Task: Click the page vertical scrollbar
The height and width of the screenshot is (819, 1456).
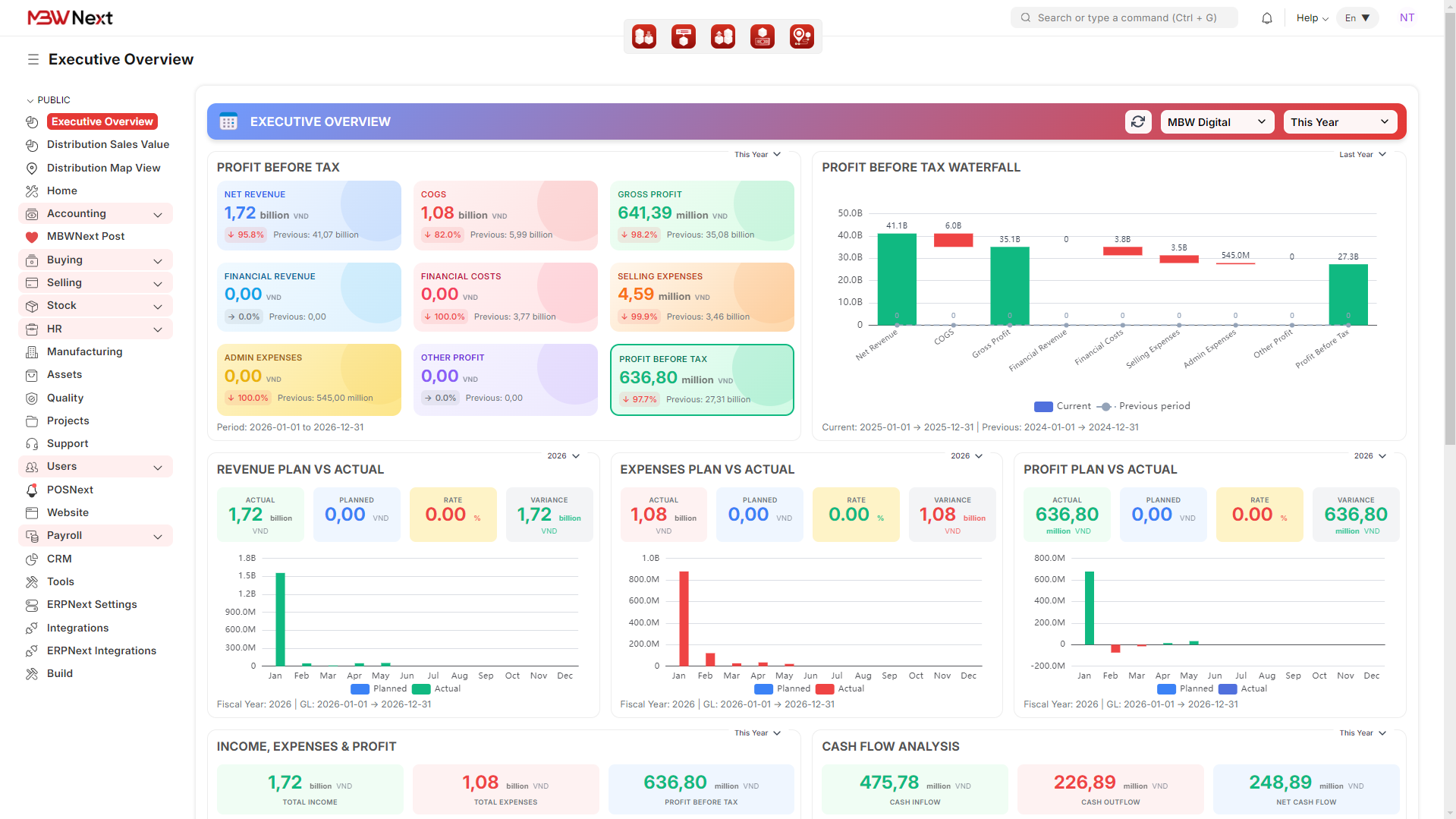Action: click(x=1450, y=228)
